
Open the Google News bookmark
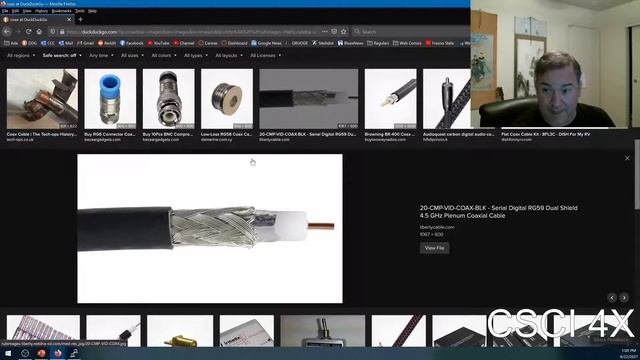(267, 43)
